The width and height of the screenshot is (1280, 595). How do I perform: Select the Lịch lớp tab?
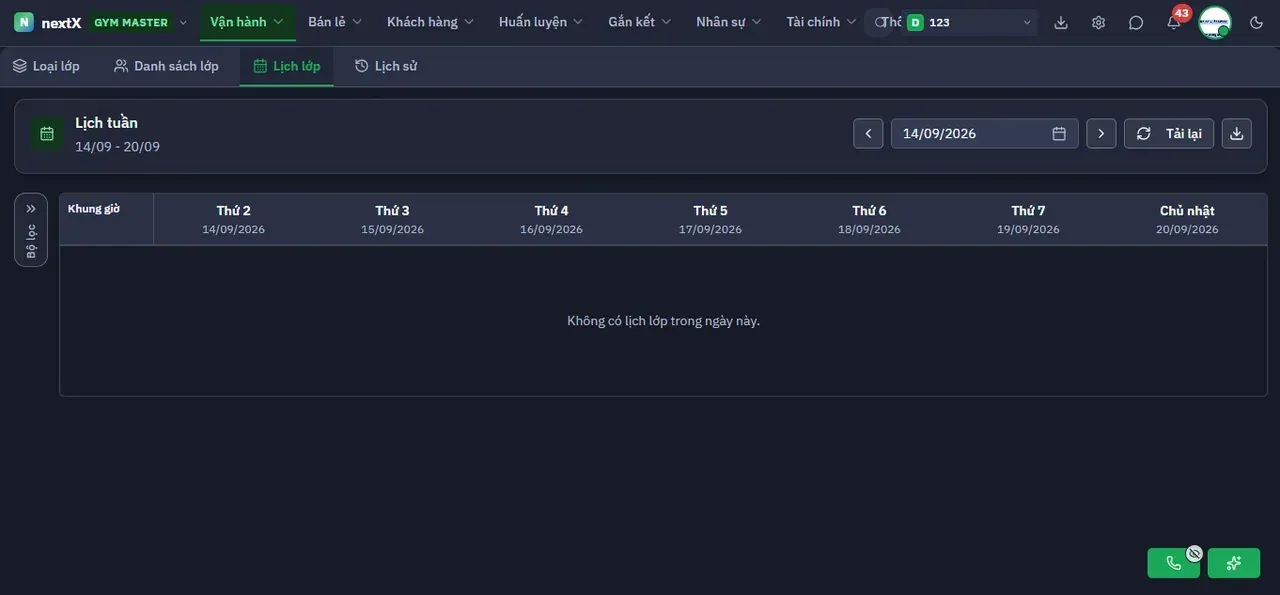click(x=287, y=66)
